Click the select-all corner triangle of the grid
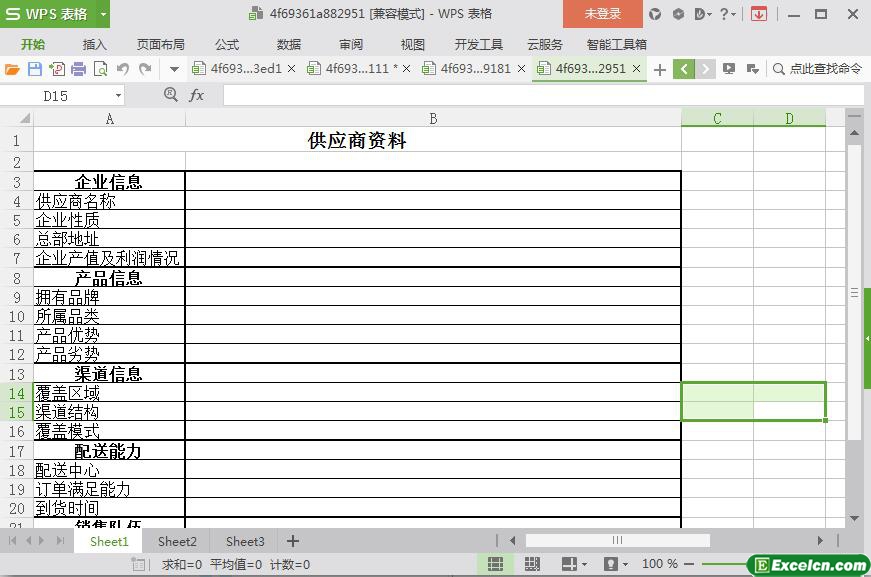The image size is (871, 577). click(25, 118)
